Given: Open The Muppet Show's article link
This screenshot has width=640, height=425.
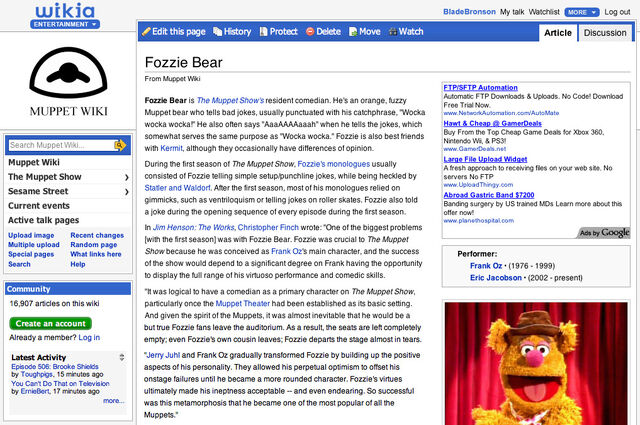Looking at the screenshot, I should [x=230, y=100].
